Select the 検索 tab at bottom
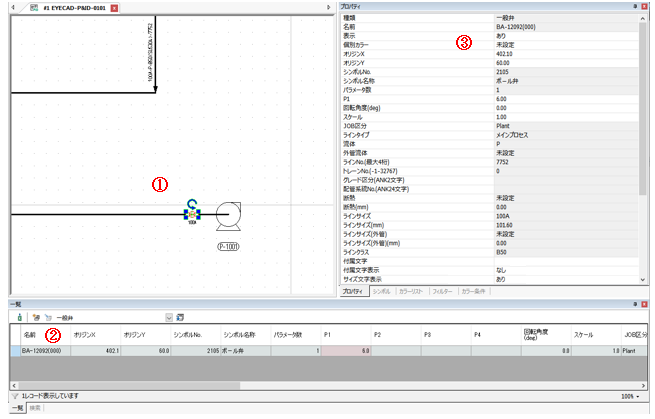This screenshot has height=419, width=655. coord(35,408)
